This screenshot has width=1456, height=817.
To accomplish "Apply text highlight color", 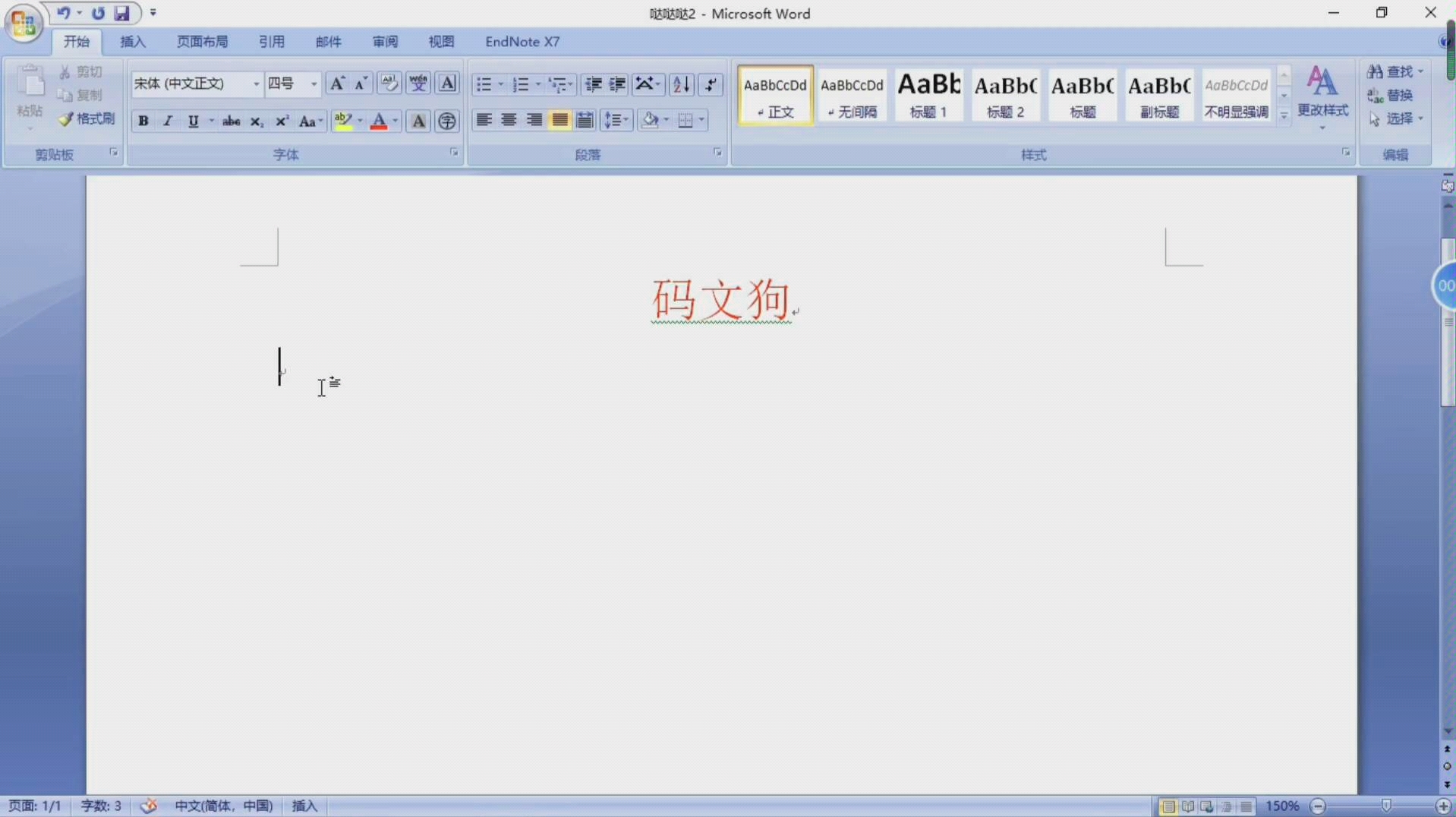I will pos(343,121).
